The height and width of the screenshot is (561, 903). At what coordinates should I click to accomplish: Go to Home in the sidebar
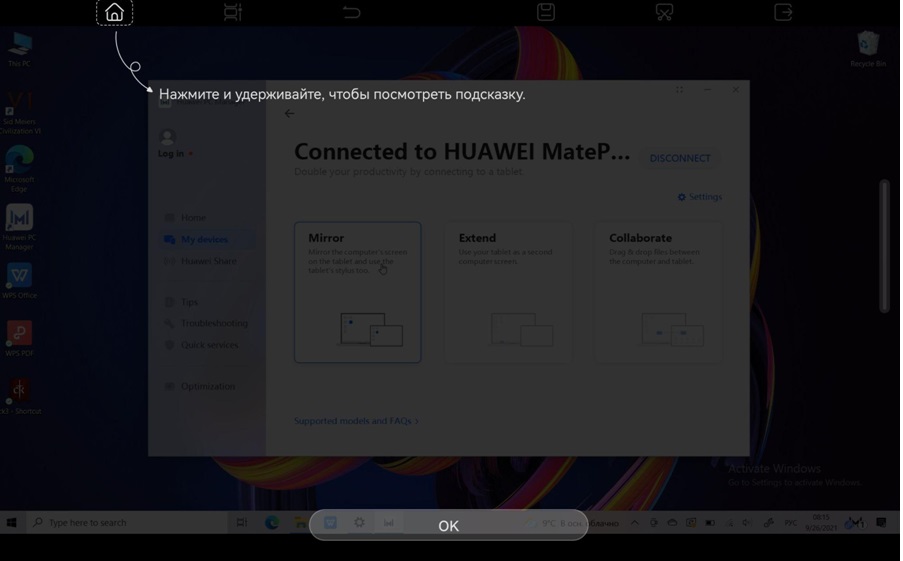193,218
